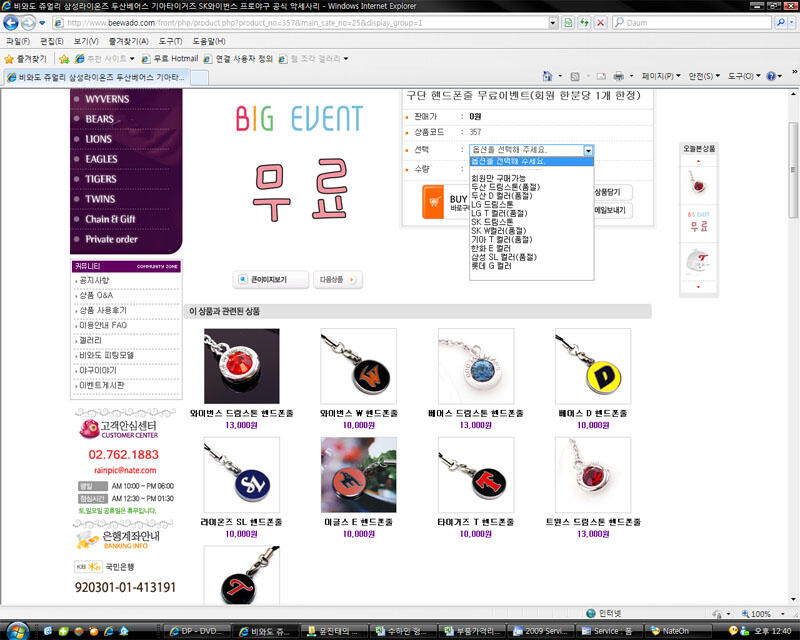Open the 이벤트게시판 community link
Image resolution: width=800 pixels, height=640 pixels.
pos(102,385)
